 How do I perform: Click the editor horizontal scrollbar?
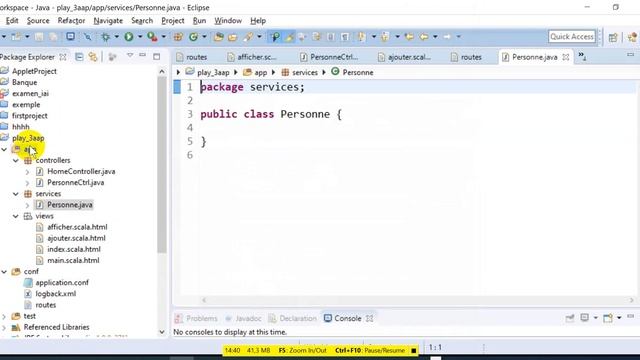click(x=417, y=300)
